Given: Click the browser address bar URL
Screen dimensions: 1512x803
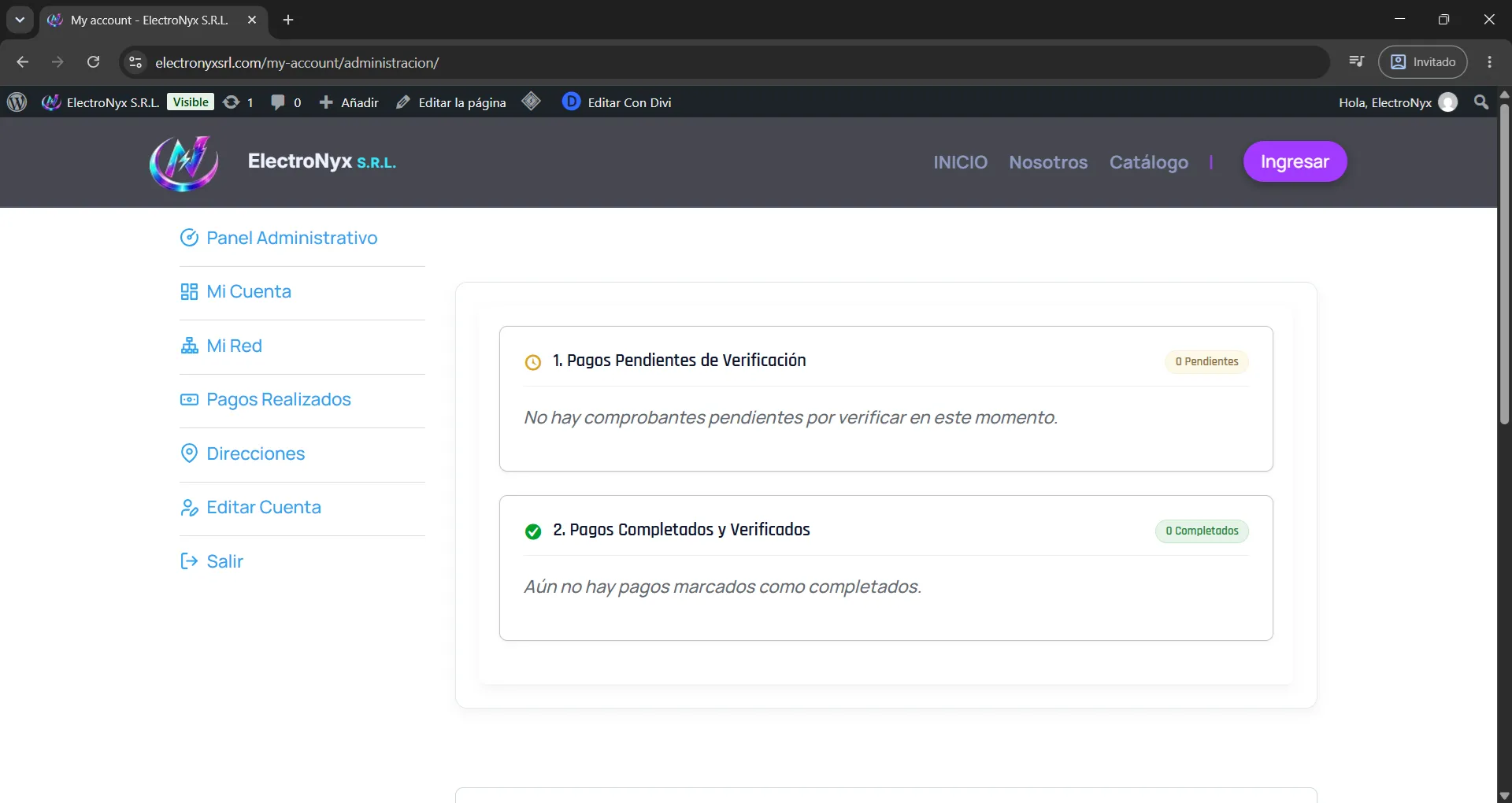Looking at the screenshot, I should 297,62.
